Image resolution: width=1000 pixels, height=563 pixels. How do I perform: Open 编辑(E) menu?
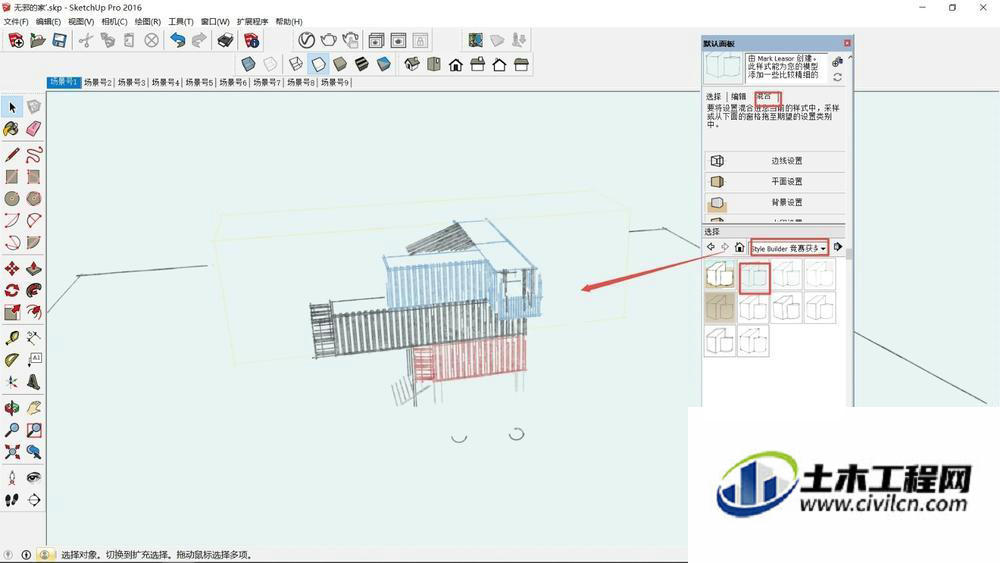coord(48,22)
